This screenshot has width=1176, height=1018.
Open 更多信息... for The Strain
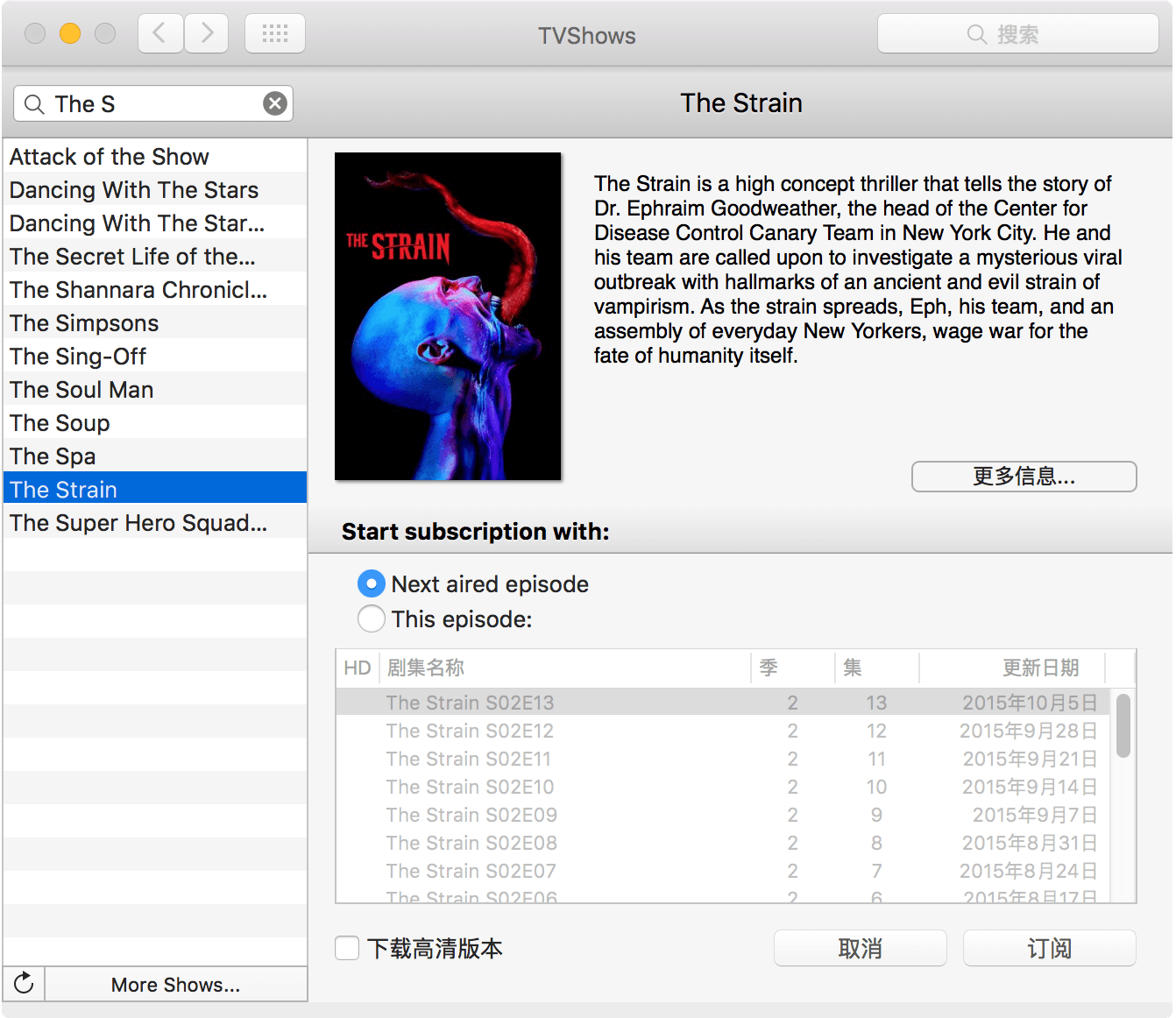1024,477
